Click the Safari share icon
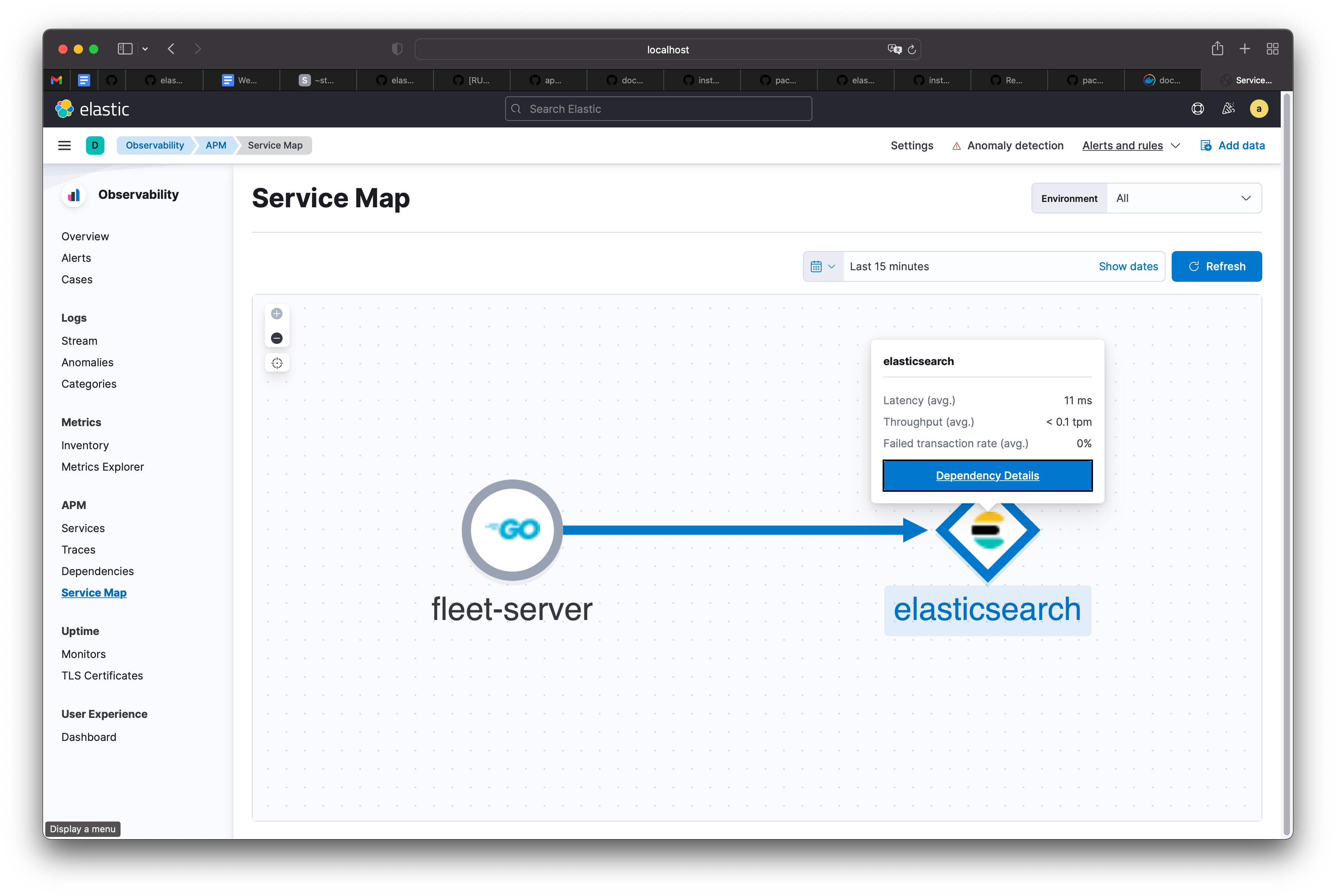1336x896 pixels. point(1217,49)
